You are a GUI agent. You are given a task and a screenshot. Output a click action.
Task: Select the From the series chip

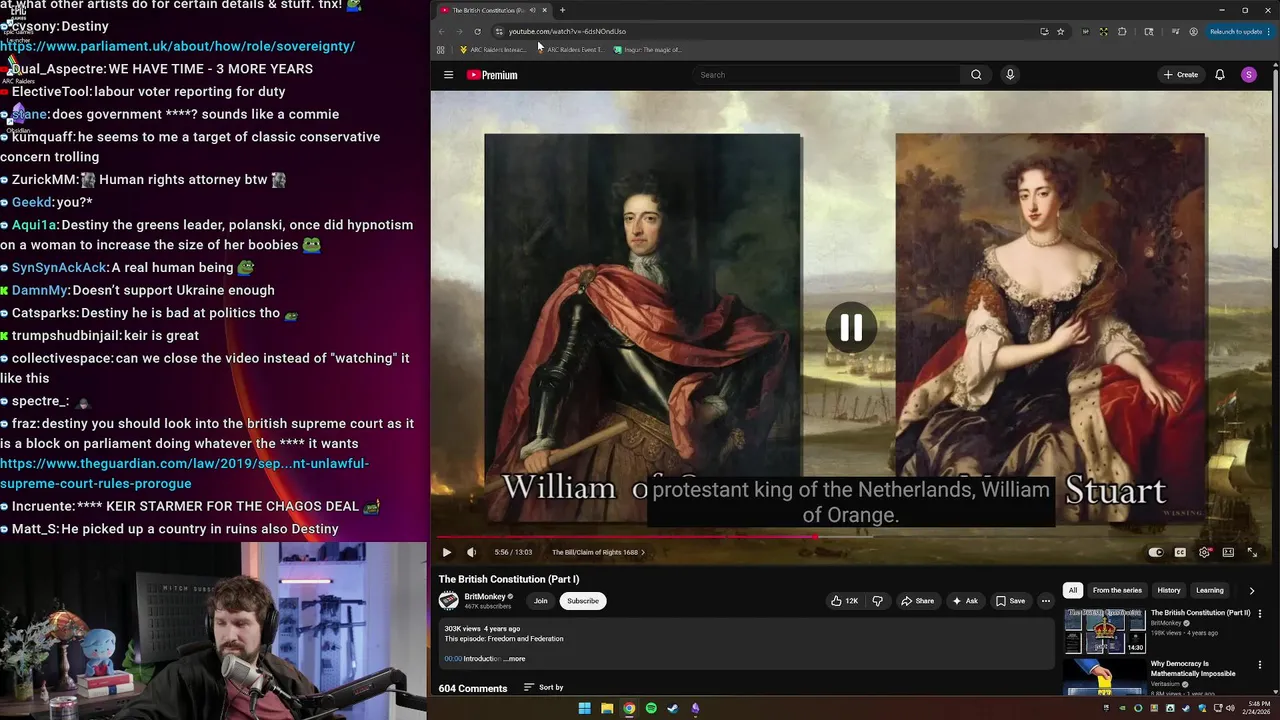[x=1117, y=590]
